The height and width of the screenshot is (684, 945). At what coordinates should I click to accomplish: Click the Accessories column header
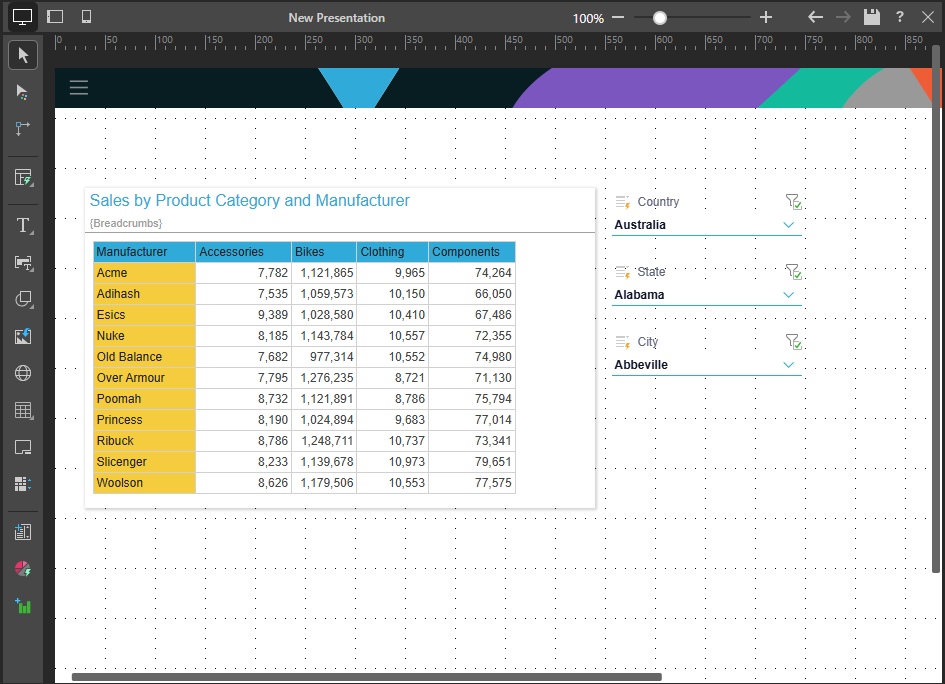pyautogui.click(x=243, y=252)
